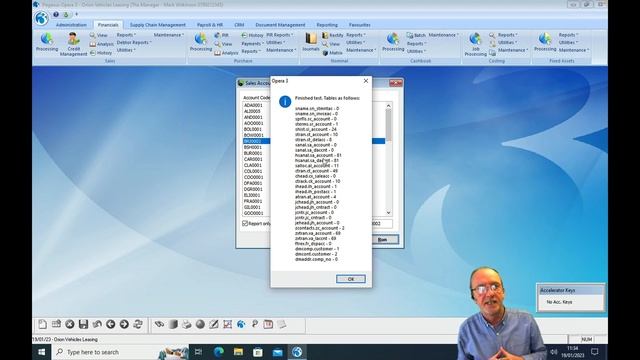Click the question mark help toolbar icon
Screen dimensions: 640x360
click(x=255, y=324)
